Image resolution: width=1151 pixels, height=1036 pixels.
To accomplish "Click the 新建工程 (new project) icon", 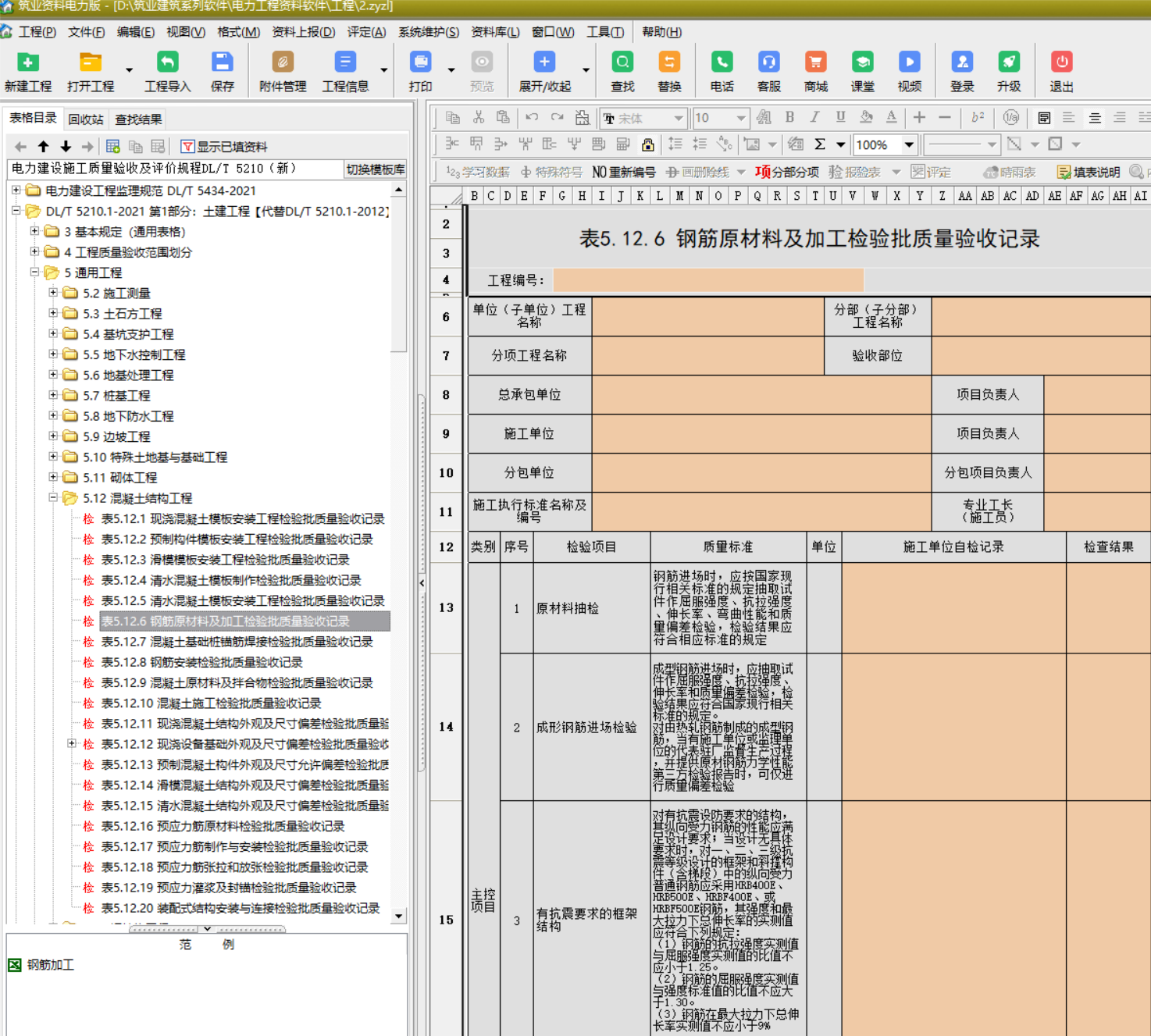I will click(x=28, y=62).
